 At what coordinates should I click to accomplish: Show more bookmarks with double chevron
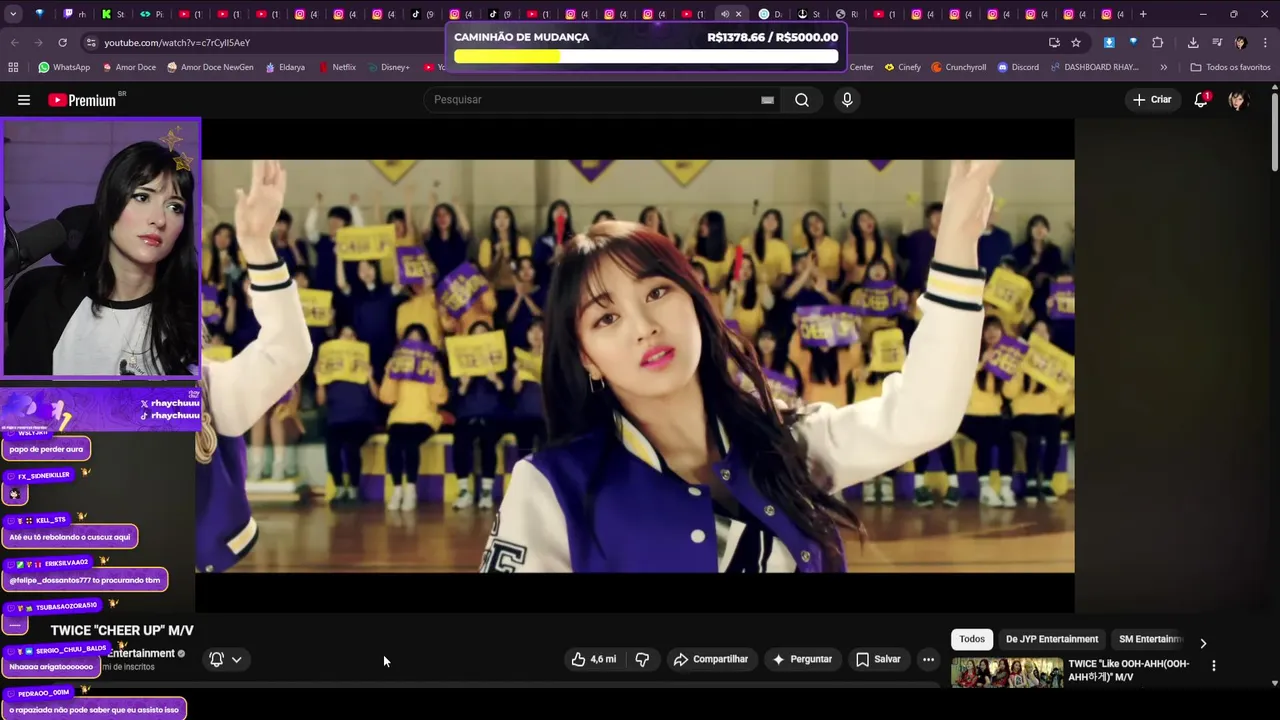(1163, 67)
